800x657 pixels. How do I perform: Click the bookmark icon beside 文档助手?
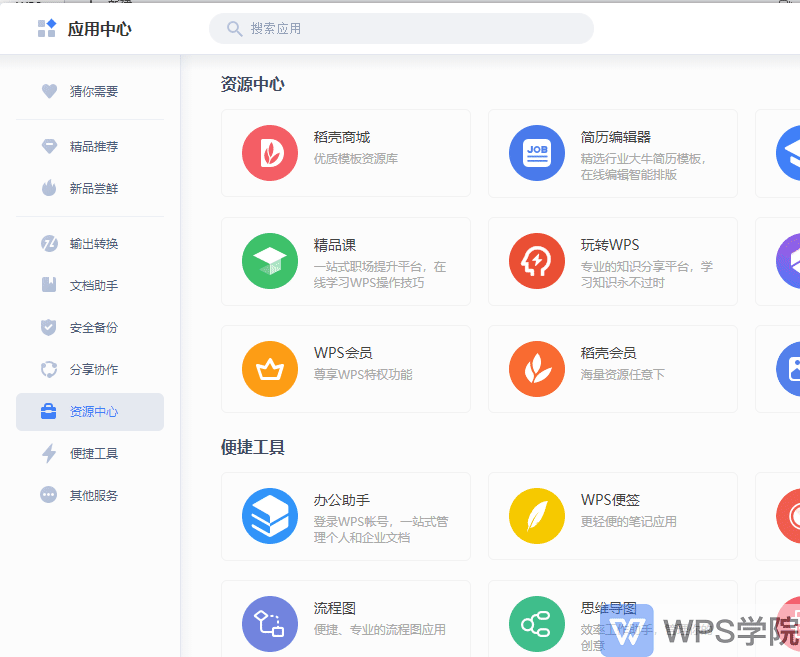49,285
